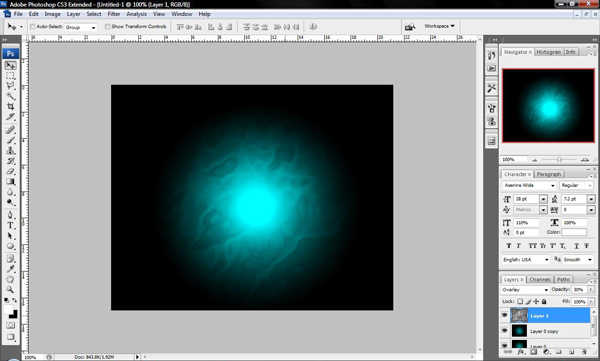
Task: Click the trash icon in Layers panel
Action: click(x=584, y=351)
